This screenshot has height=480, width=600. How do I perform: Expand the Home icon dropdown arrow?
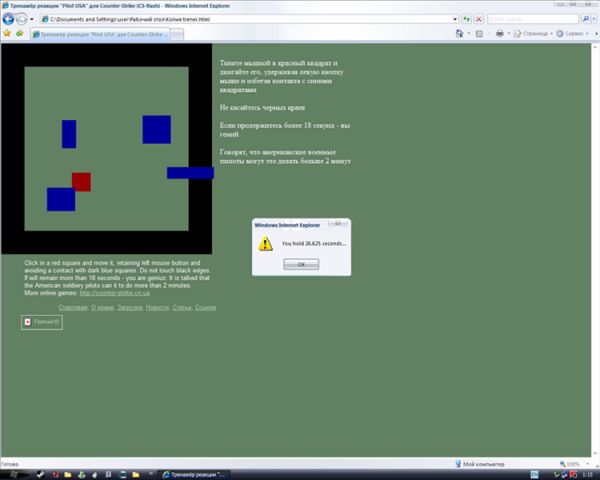click(468, 34)
